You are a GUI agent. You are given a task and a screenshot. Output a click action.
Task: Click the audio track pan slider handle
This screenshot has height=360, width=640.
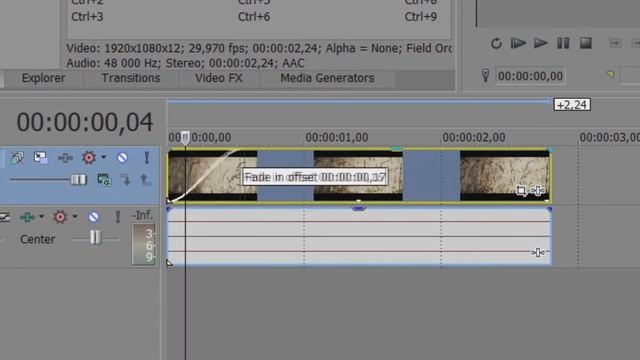point(96,238)
